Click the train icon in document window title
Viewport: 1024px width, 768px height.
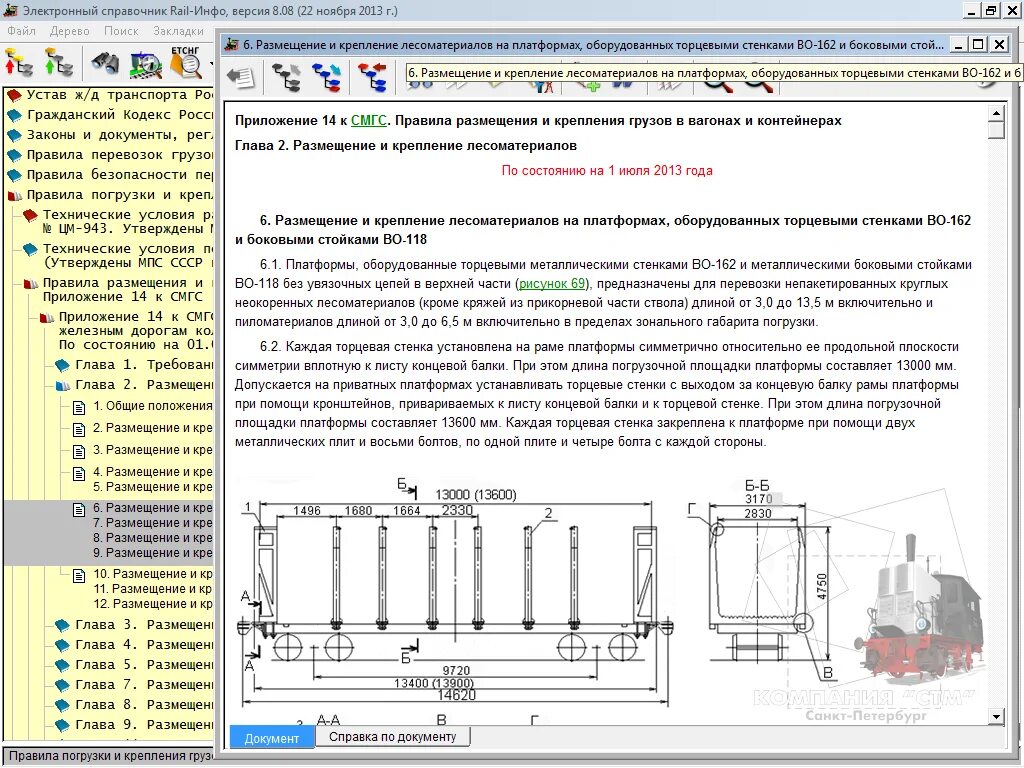coord(231,44)
